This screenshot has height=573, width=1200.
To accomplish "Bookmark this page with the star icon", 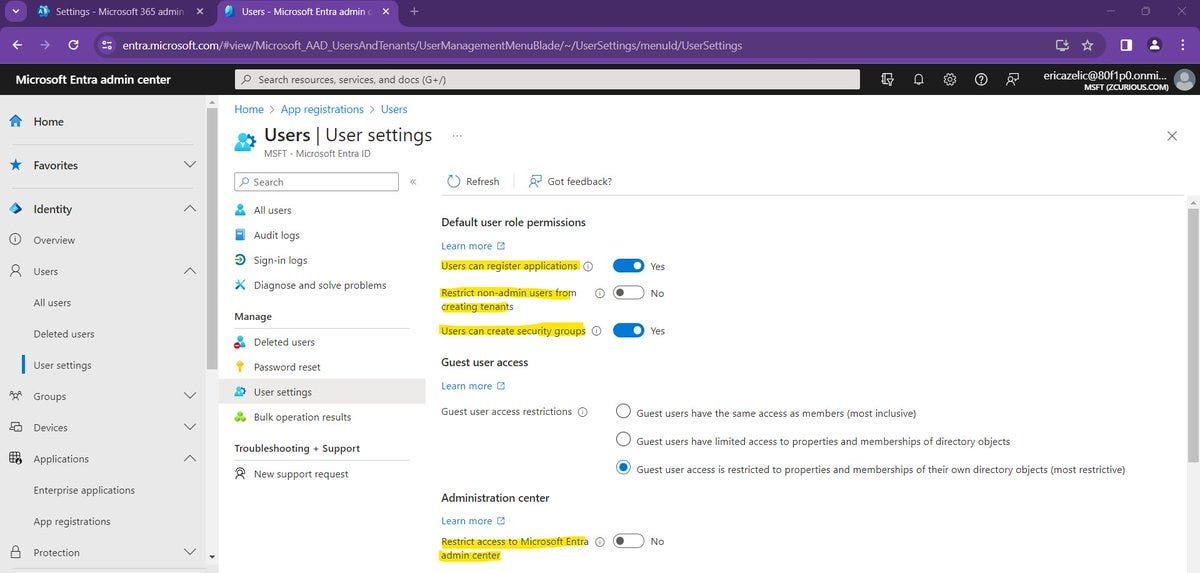I will tap(1087, 45).
